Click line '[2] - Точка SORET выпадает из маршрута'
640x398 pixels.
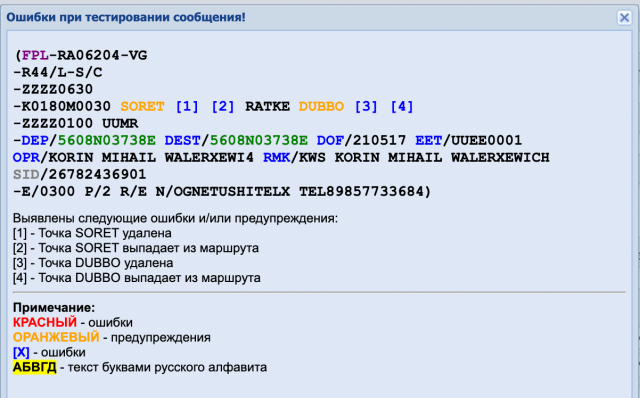click(136, 248)
